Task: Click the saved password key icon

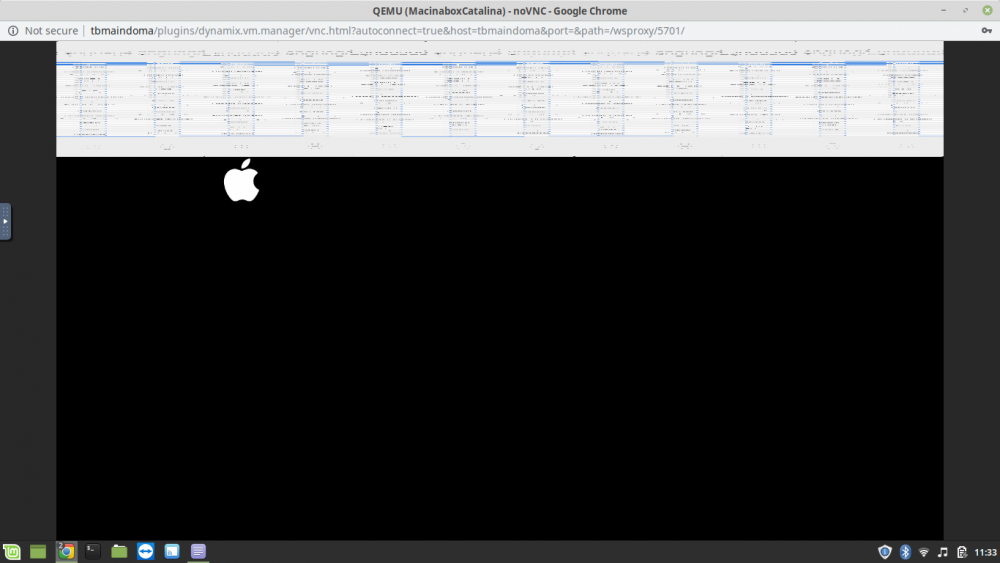Action: pos(986,31)
